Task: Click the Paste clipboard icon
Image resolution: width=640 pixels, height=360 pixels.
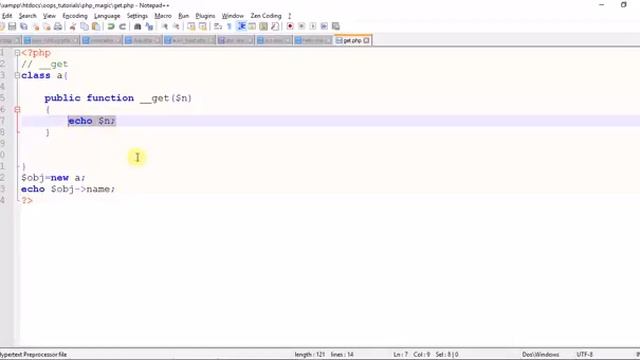Action: click(96, 27)
